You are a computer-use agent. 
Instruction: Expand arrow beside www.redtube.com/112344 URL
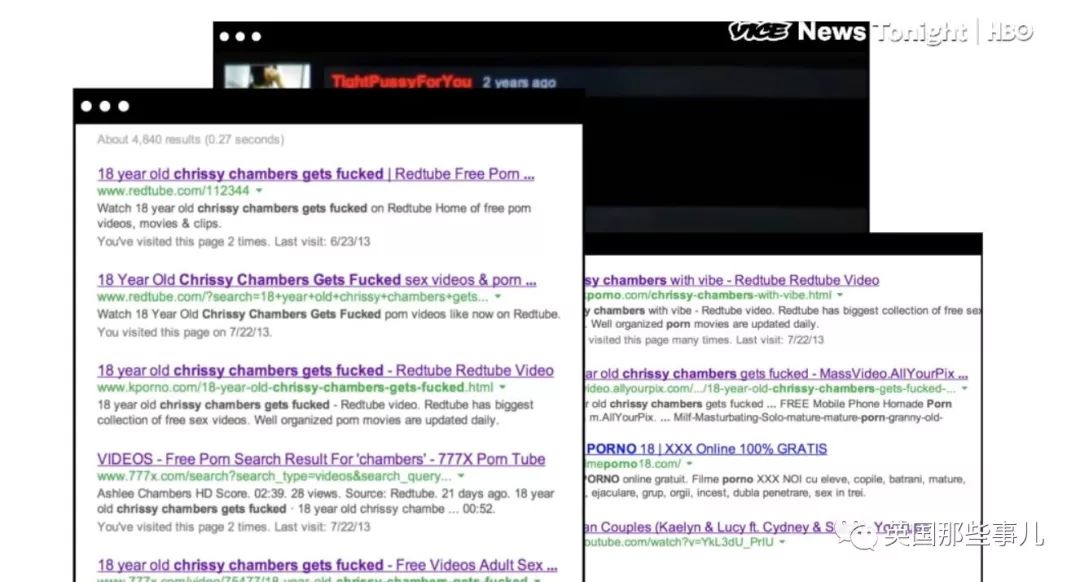click(x=259, y=191)
